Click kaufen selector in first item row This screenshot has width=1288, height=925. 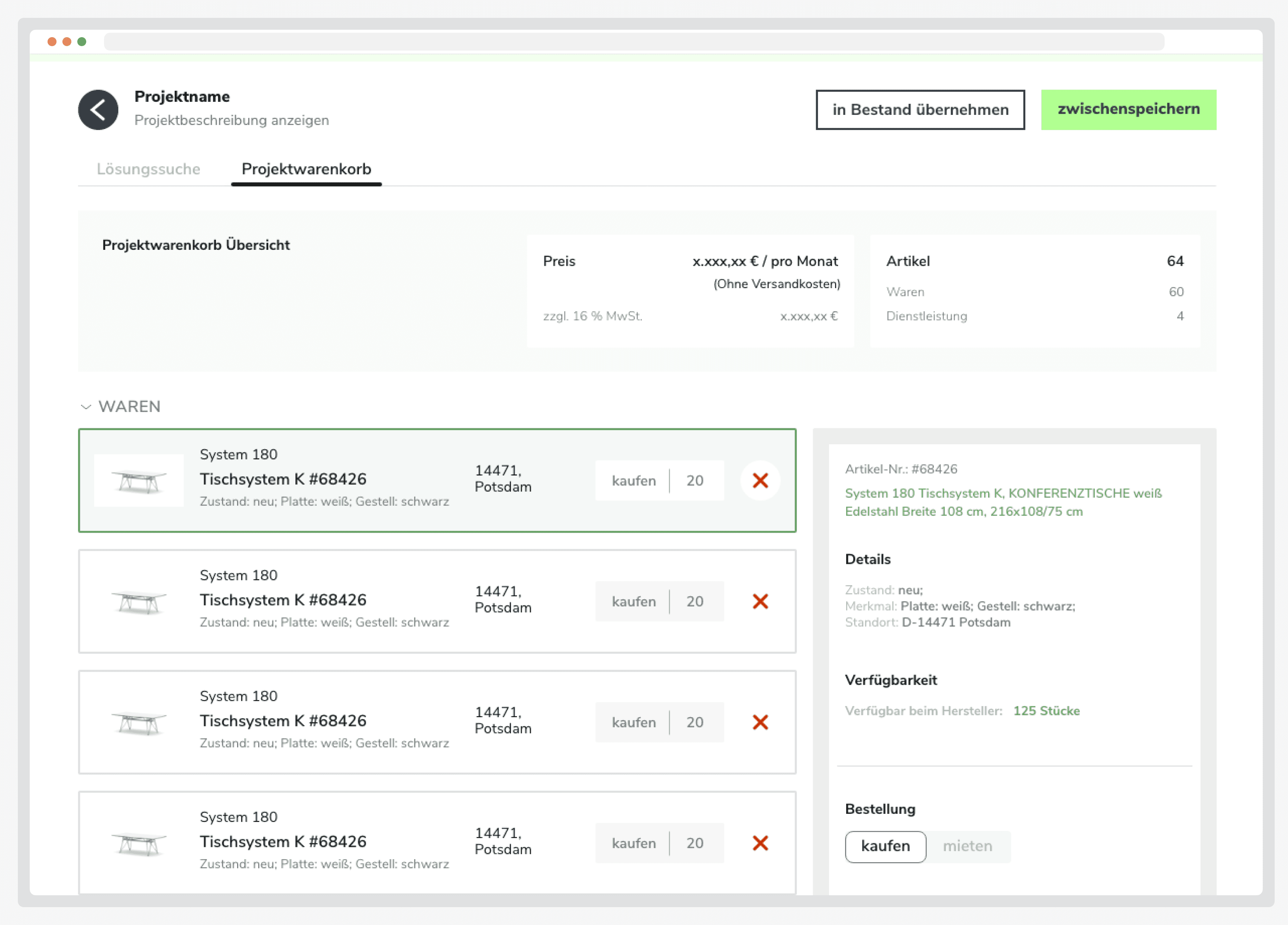pos(633,481)
